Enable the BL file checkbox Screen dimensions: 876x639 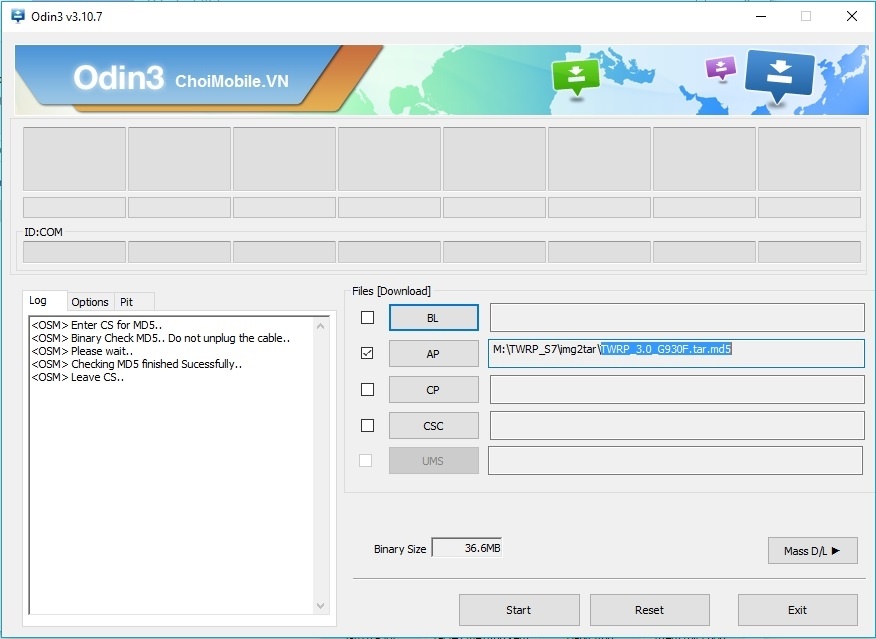click(x=367, y=318)
